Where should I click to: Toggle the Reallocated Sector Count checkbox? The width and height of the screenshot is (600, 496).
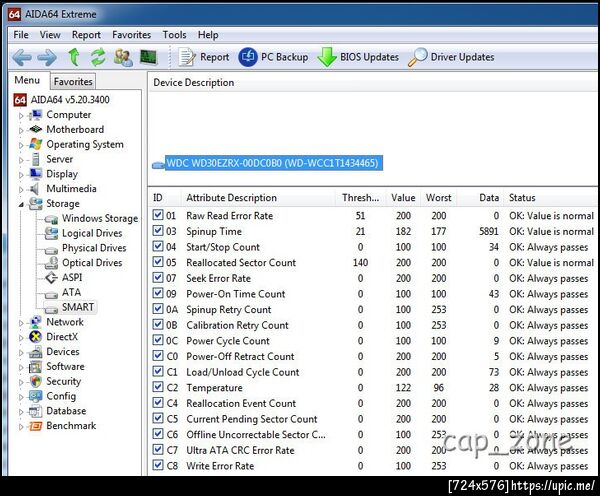tap(158, 262)
